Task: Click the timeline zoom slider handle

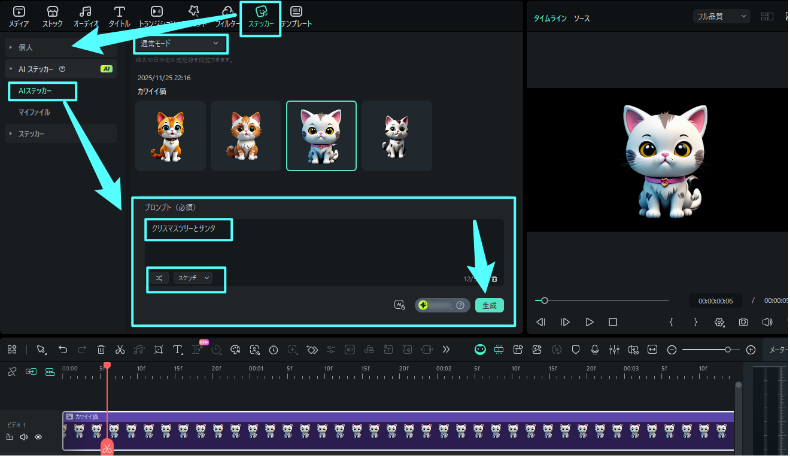Action: pyautogui.click(x=728, y=349)
